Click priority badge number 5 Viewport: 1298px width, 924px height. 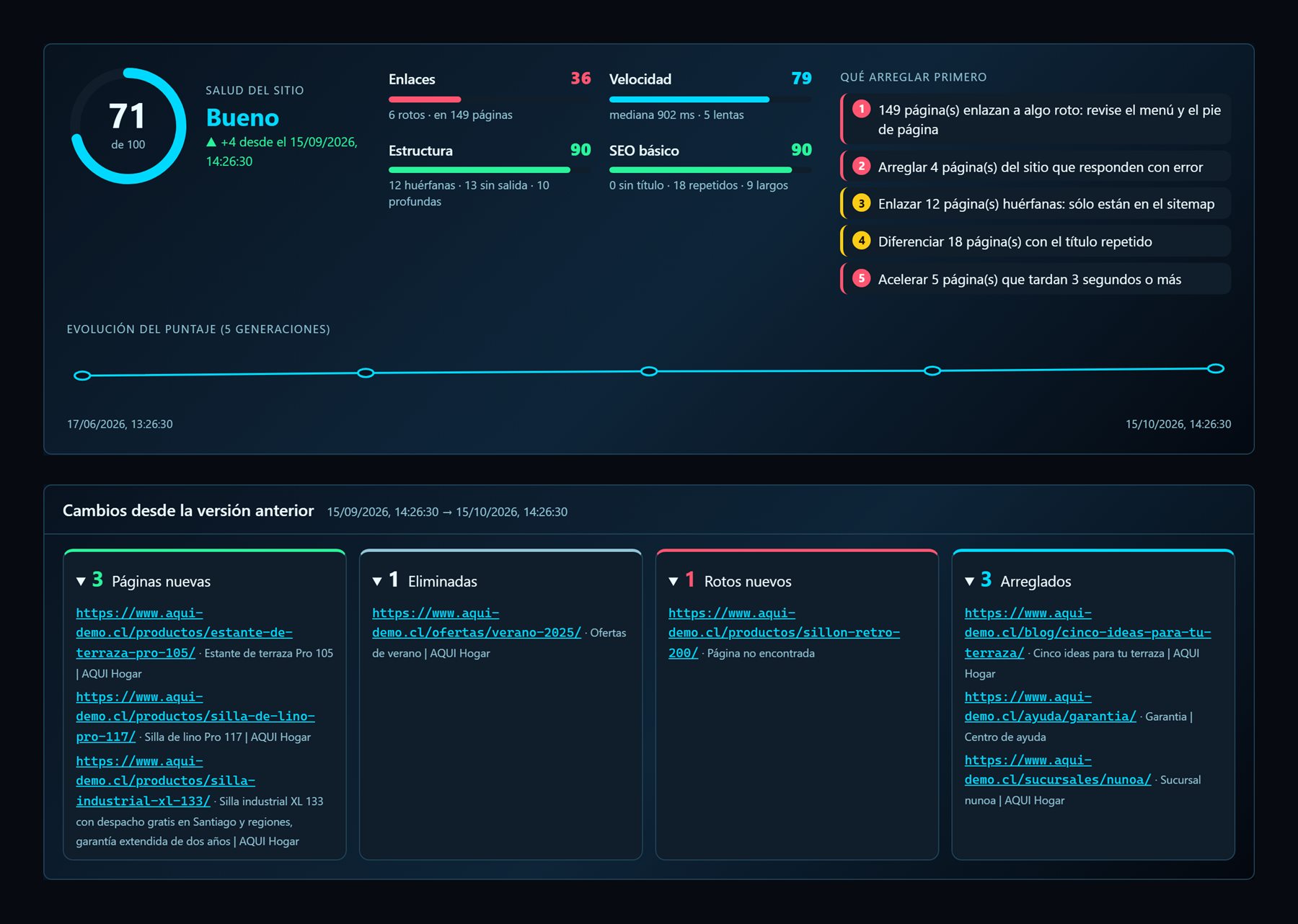[861, 278]
